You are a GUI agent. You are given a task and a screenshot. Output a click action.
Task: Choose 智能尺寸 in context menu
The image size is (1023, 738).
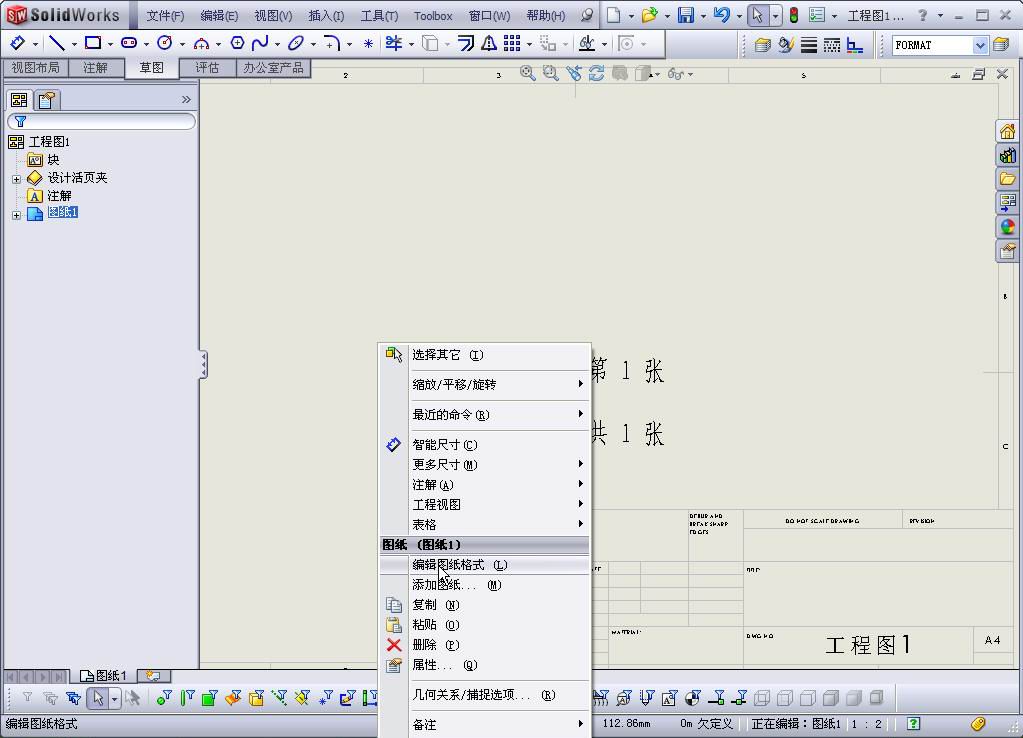click(x=485, y=444)
